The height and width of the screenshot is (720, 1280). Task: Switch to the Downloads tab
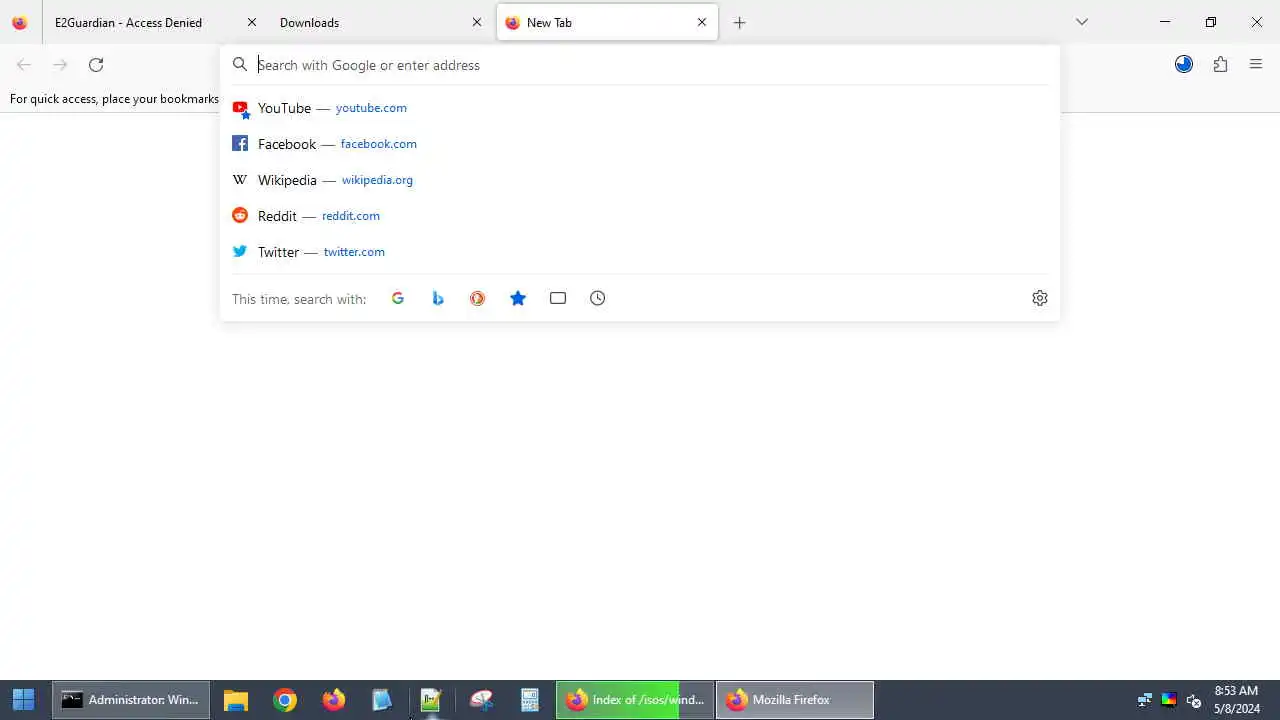pos(380,22)
